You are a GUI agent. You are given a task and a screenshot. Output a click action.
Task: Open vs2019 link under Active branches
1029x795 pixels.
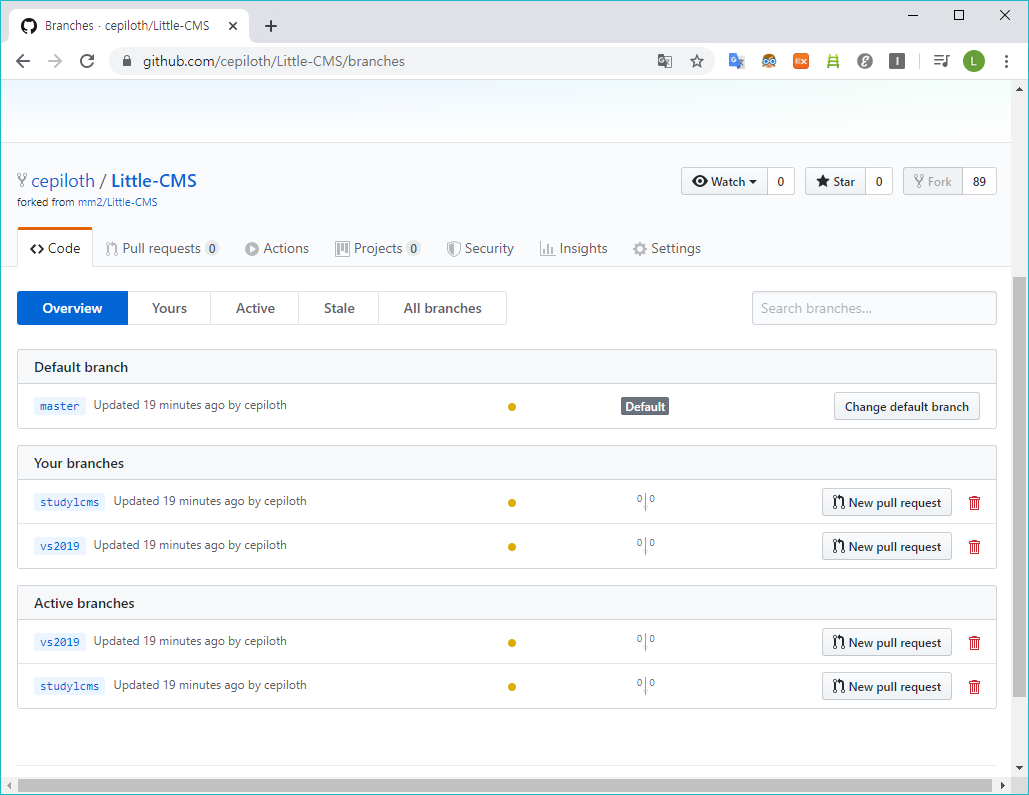[60, 642]
